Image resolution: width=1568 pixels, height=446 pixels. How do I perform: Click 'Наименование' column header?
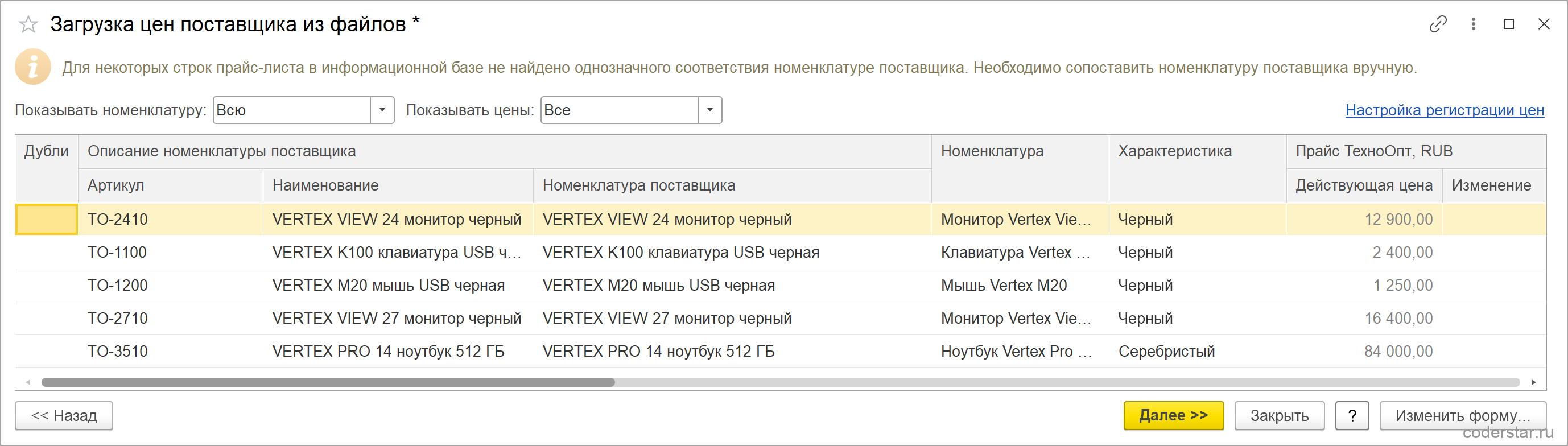point(398,185)
